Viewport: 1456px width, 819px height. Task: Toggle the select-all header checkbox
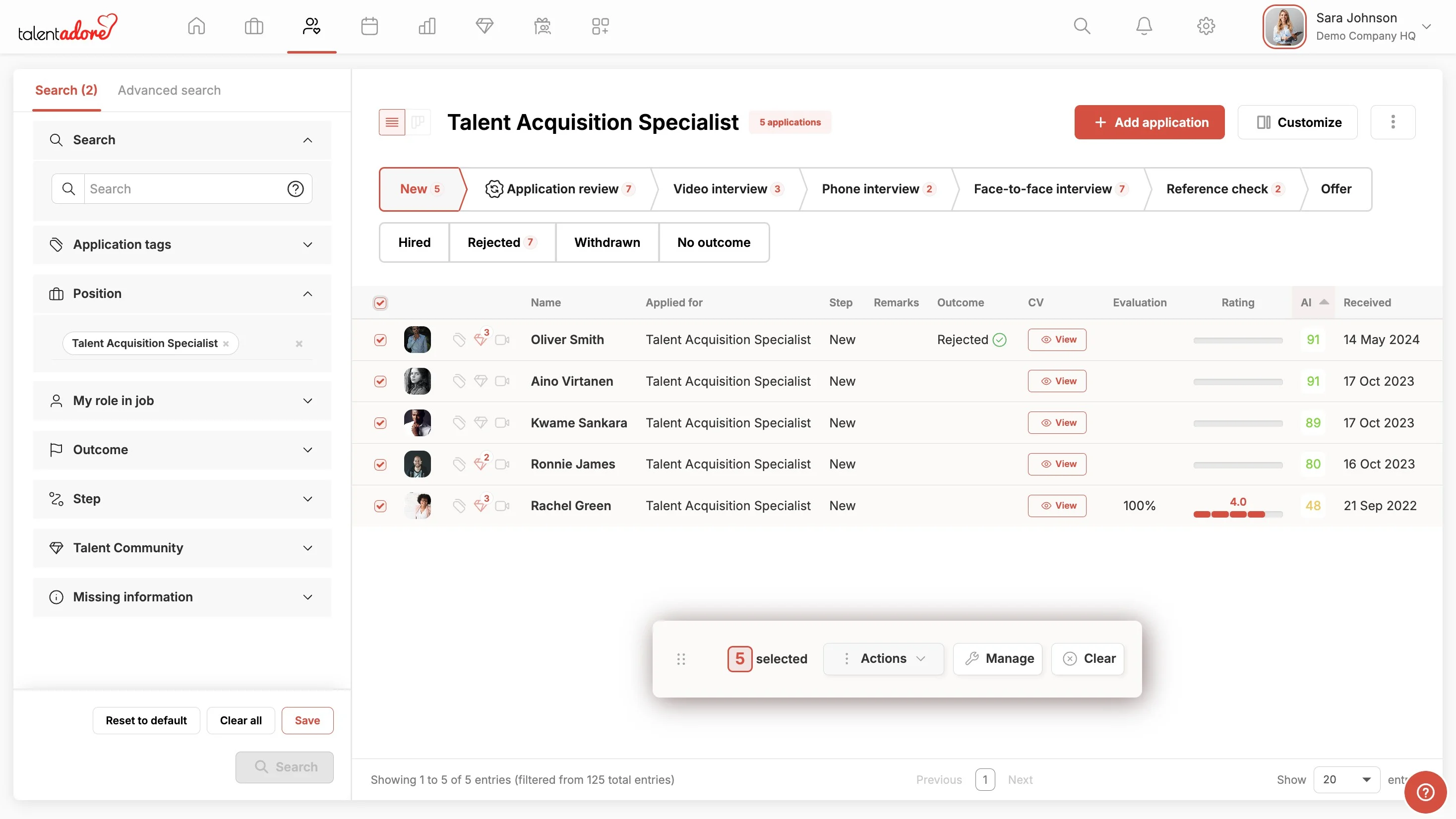(380, 303)
